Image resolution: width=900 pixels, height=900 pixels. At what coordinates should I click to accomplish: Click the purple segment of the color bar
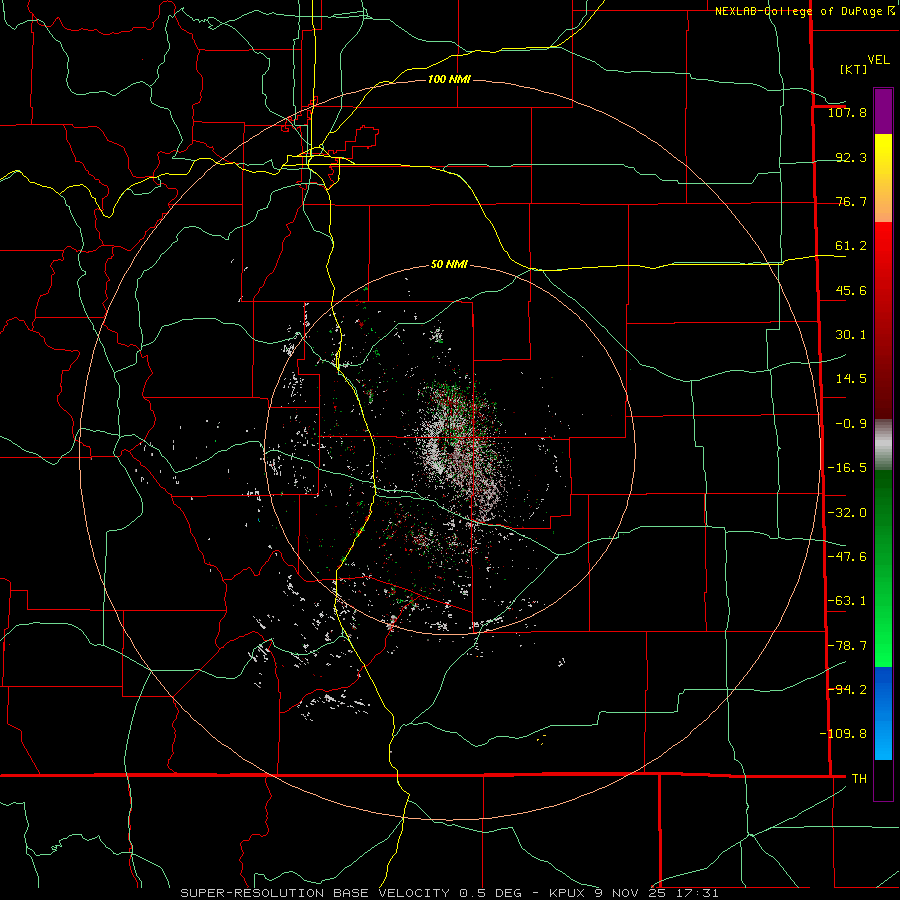click(x=883, y=111)
